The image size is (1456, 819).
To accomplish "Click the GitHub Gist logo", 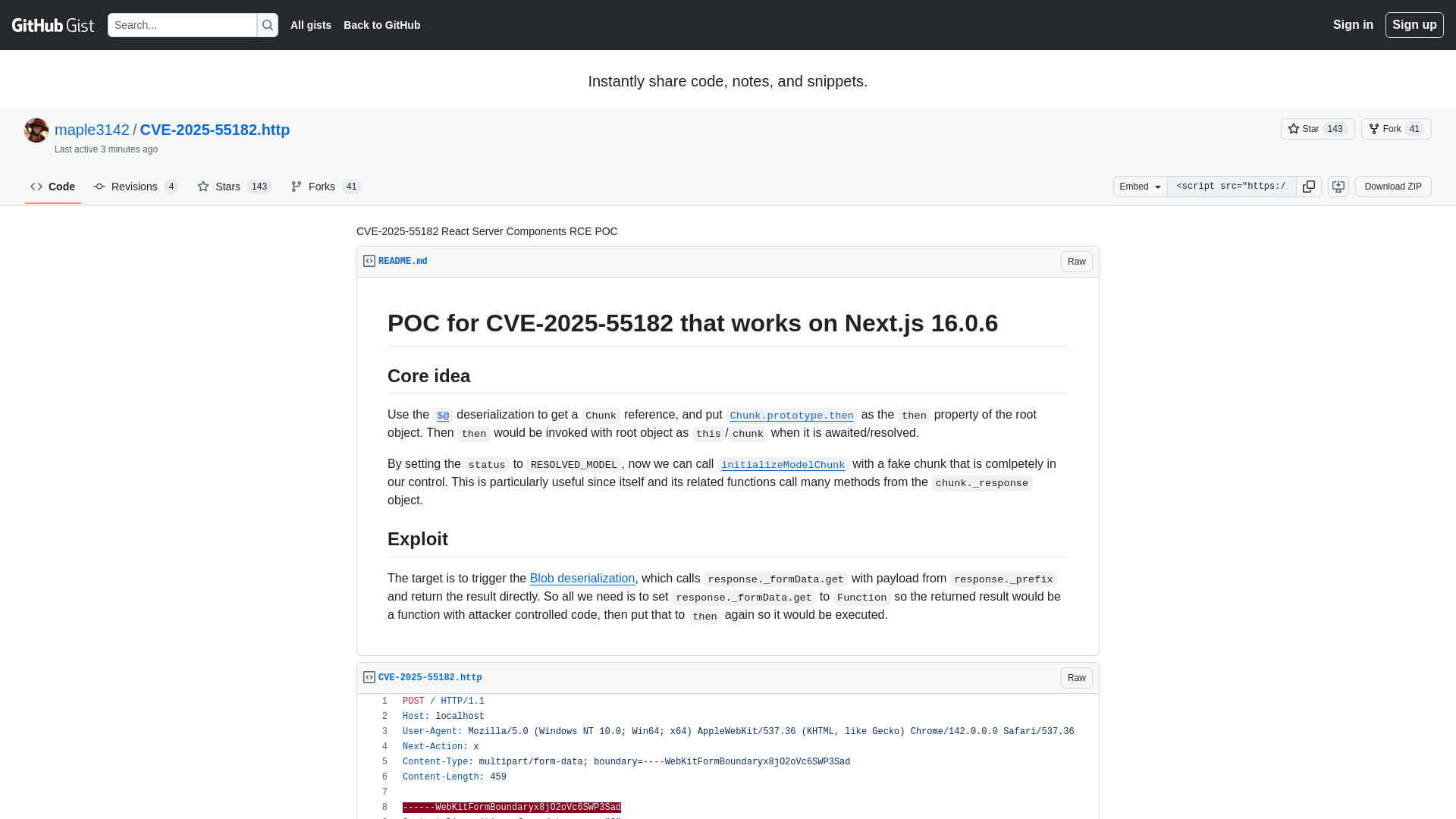I will (x=52, y=25).
